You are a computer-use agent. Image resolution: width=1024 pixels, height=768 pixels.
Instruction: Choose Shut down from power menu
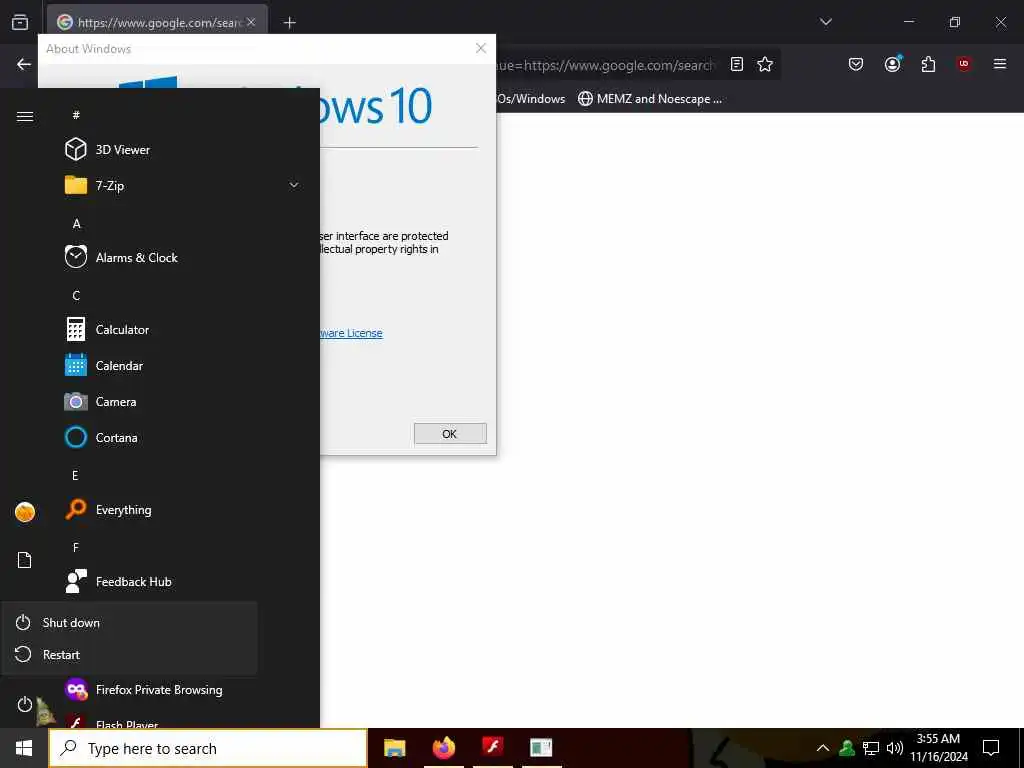point(130,622)
